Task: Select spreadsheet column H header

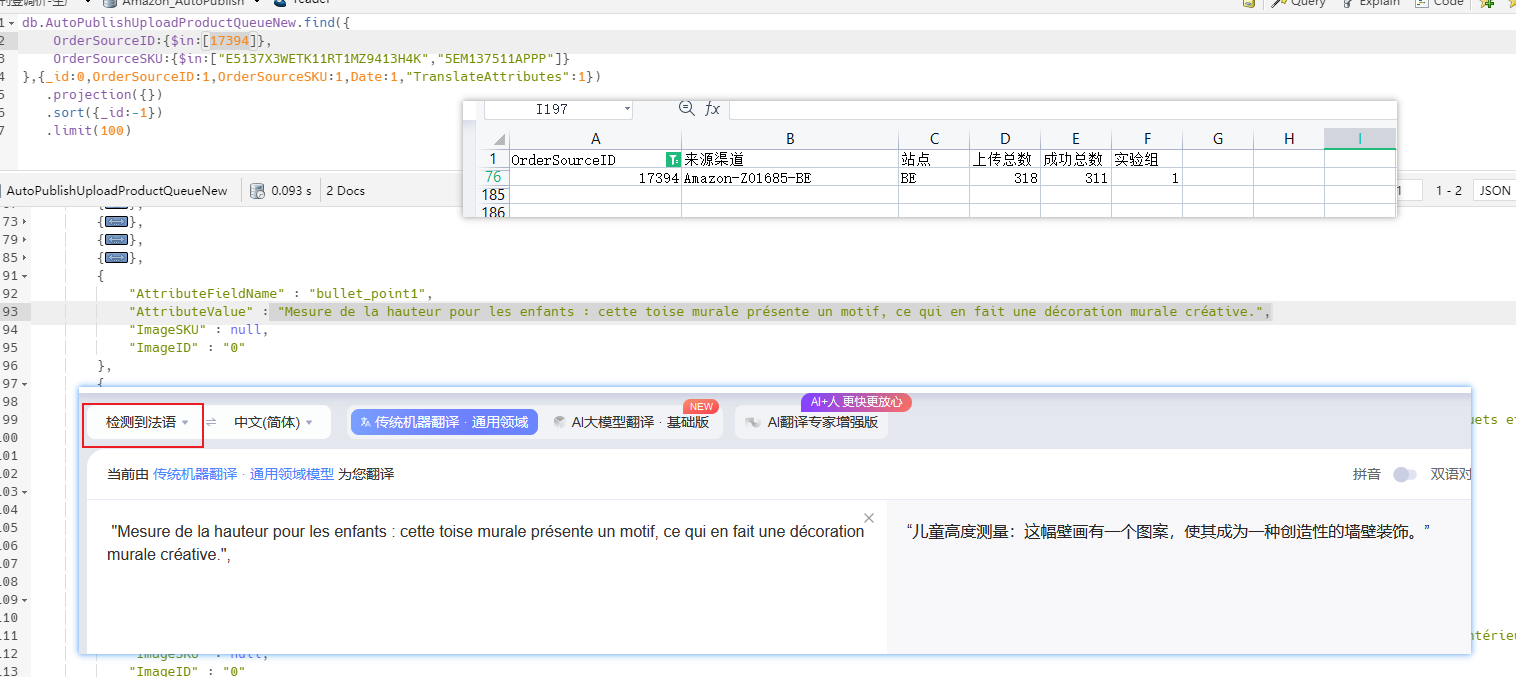Action: [1289, 139]
